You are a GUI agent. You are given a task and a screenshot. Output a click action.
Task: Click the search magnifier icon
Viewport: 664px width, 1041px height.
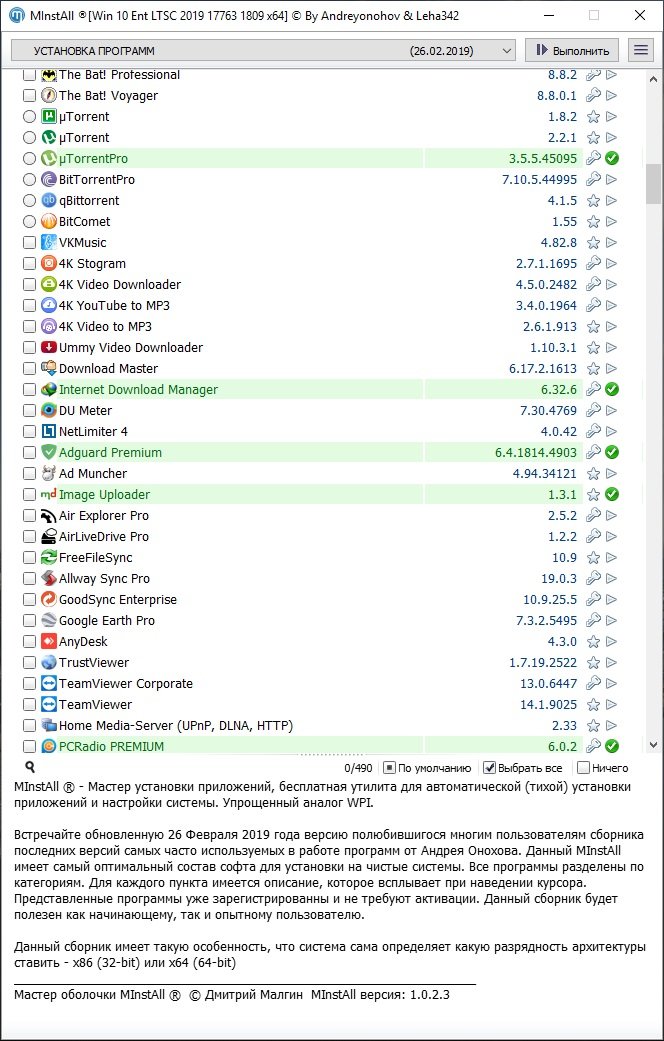[x=30, y=767]
